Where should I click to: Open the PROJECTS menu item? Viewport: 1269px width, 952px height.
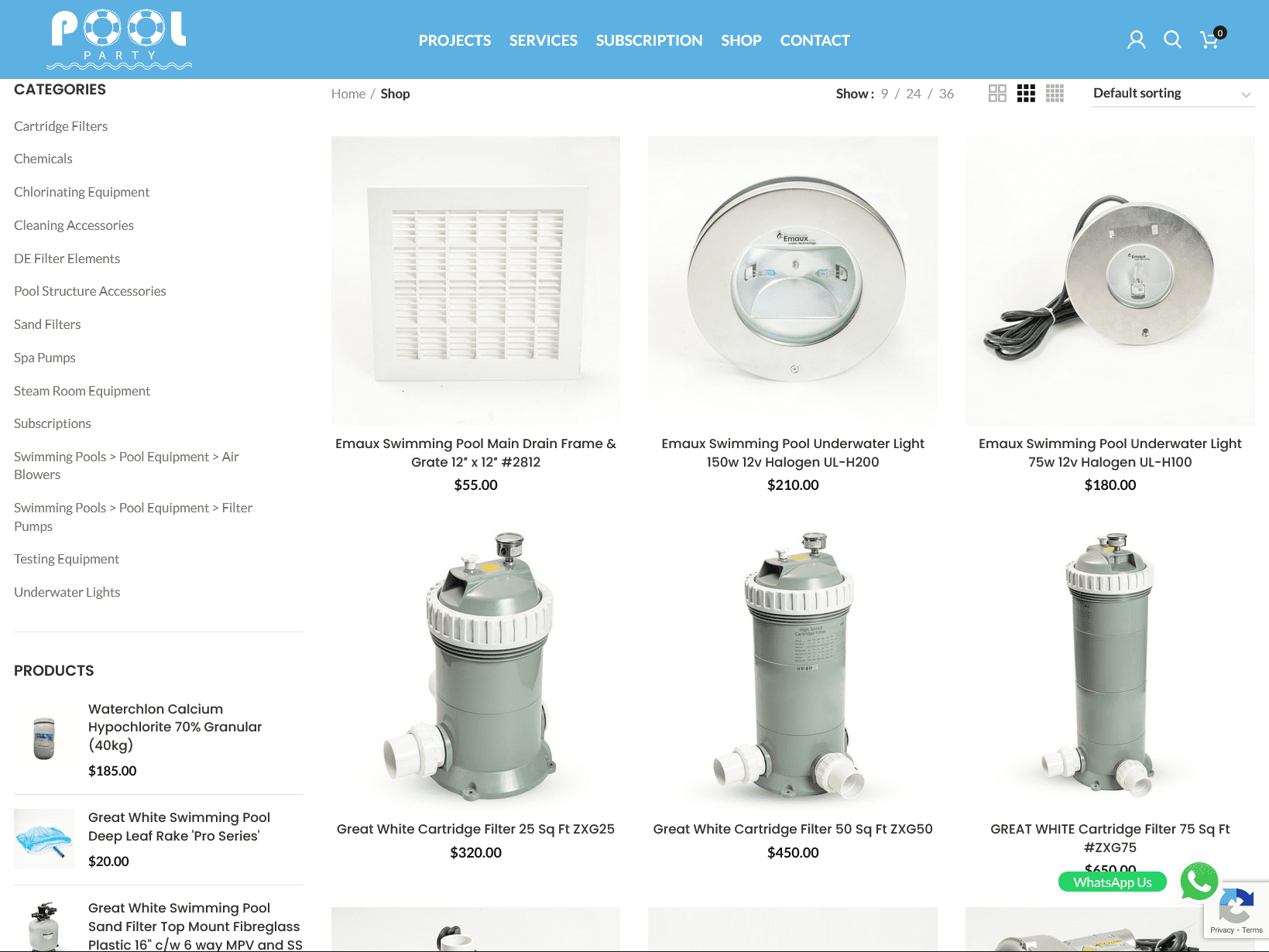coord(454,40)
